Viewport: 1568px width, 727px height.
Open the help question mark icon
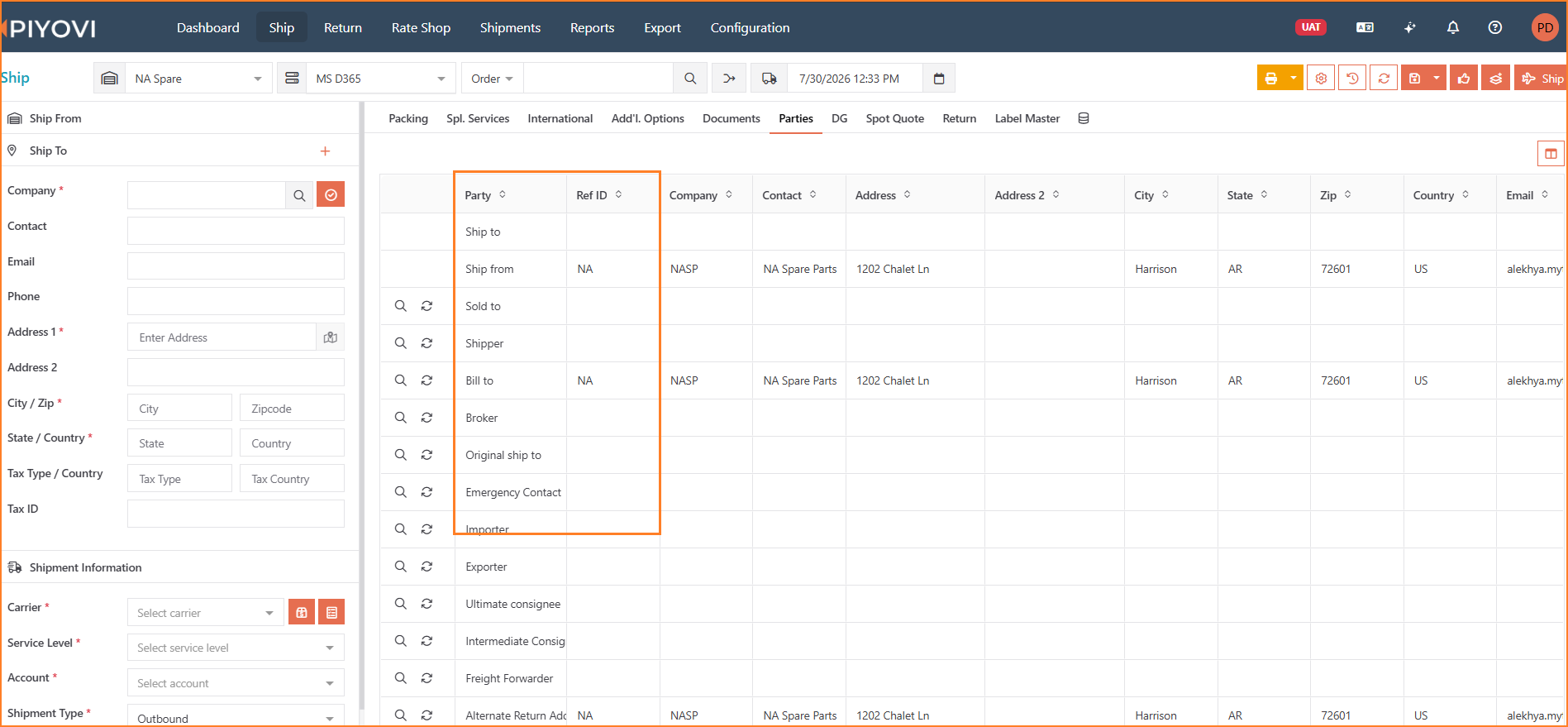pos(1495,27)
